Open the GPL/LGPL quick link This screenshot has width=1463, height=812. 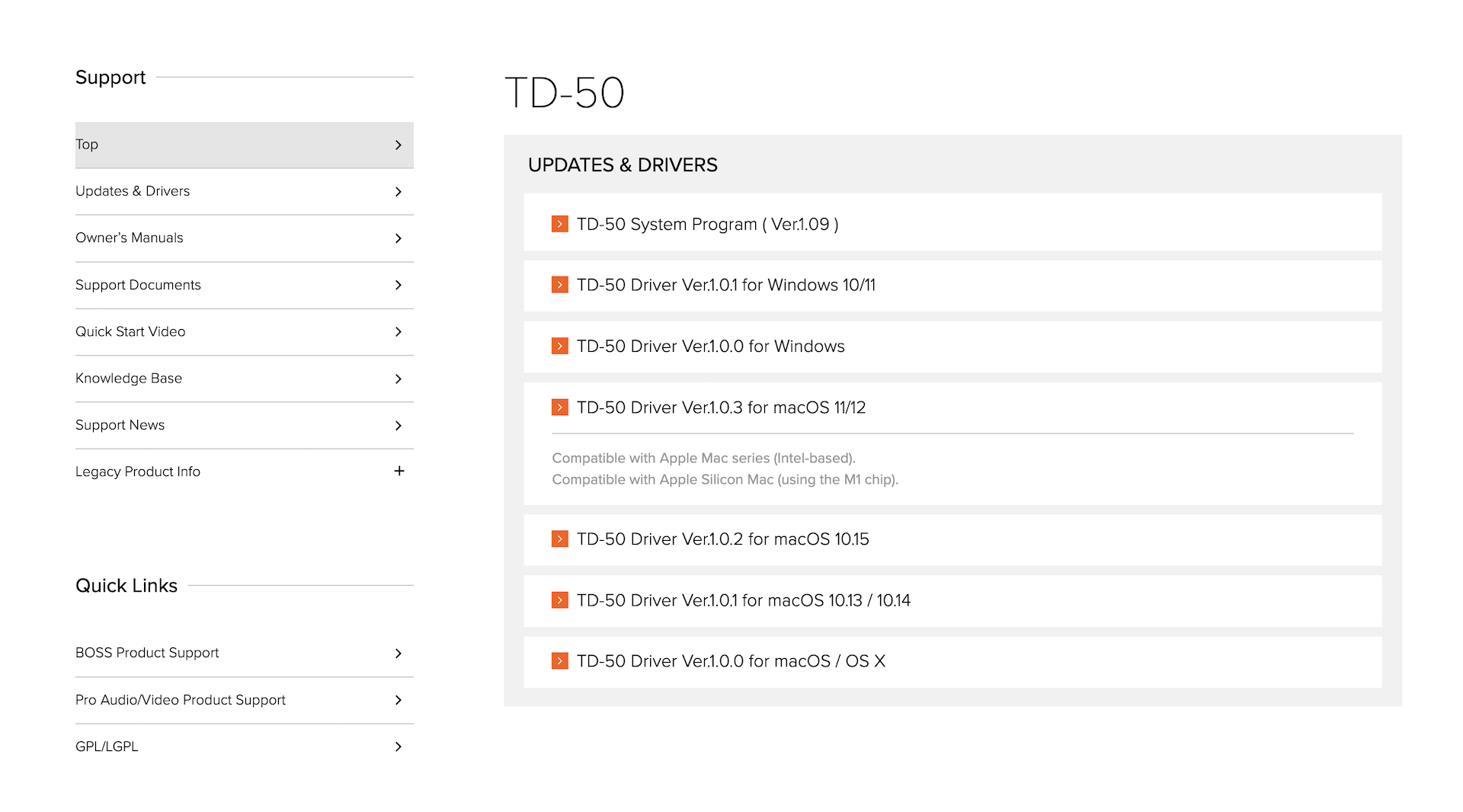click(x=107, y=746)
